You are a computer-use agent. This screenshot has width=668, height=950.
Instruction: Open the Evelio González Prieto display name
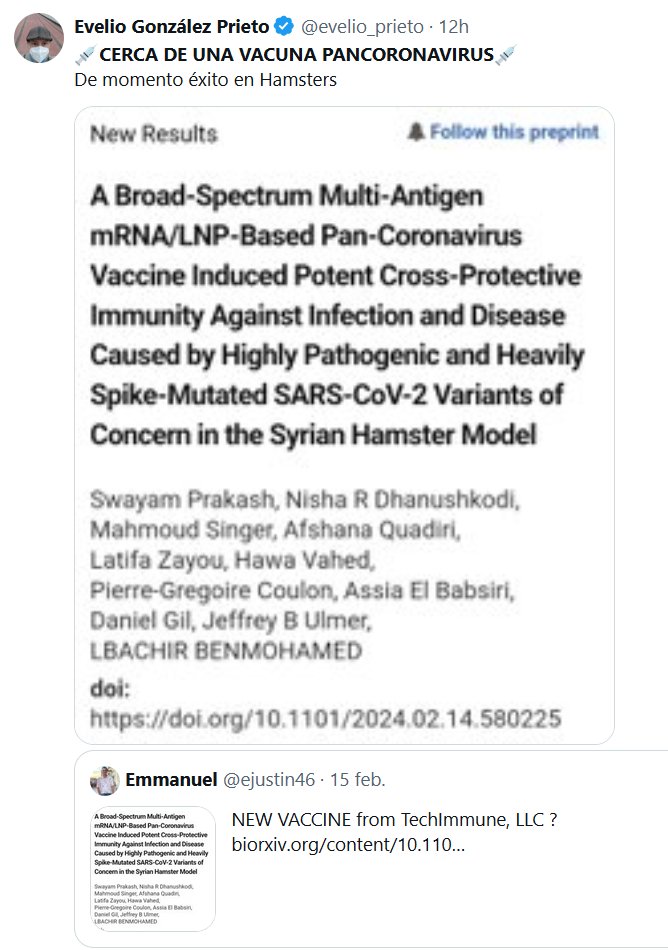pos(172,27)
